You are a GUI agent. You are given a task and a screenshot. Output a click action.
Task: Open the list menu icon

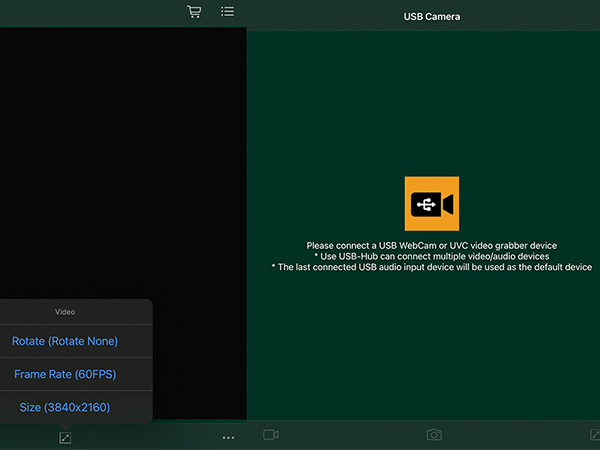point(228,12)
